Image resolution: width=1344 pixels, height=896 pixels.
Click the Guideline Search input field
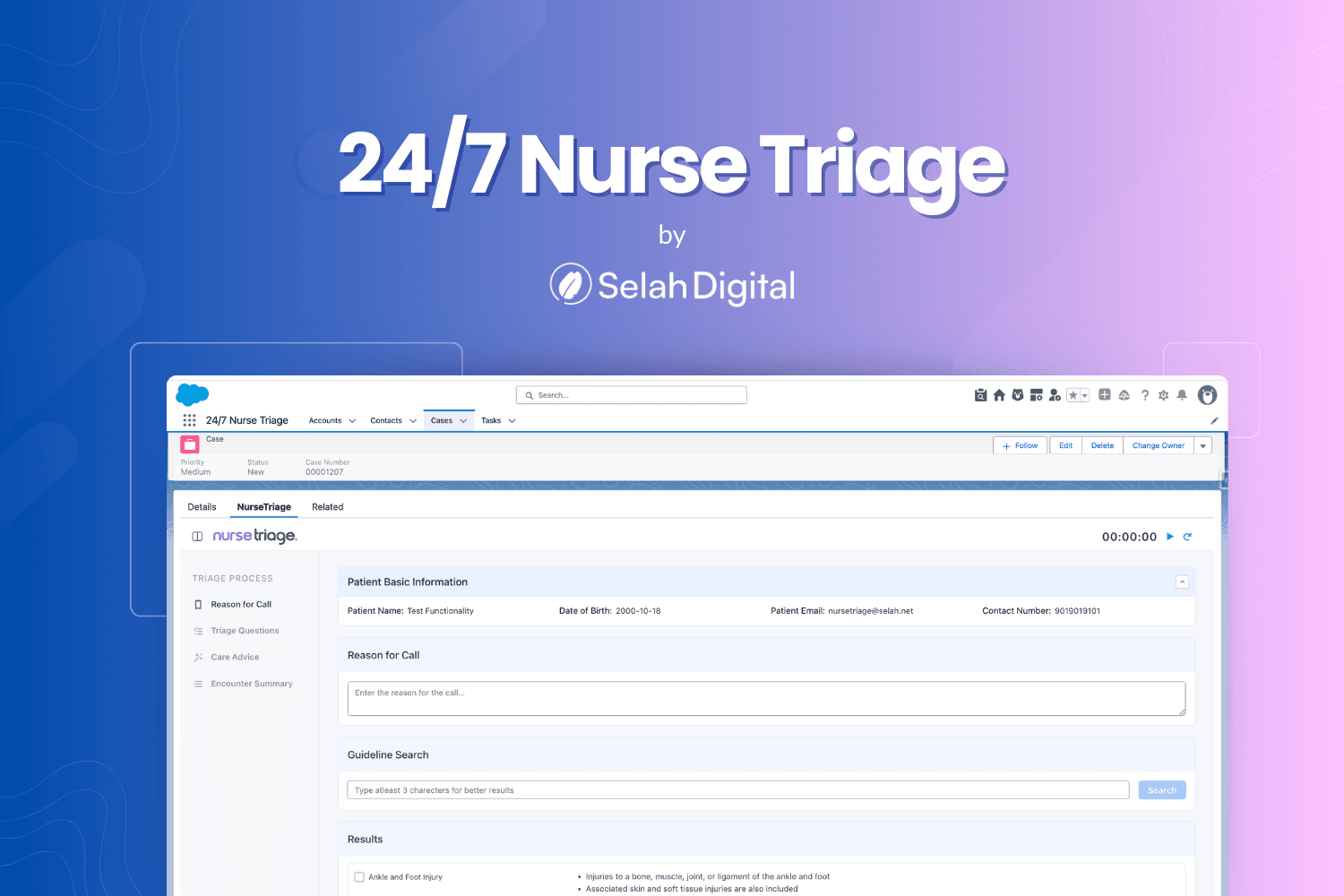pos(738,790)
